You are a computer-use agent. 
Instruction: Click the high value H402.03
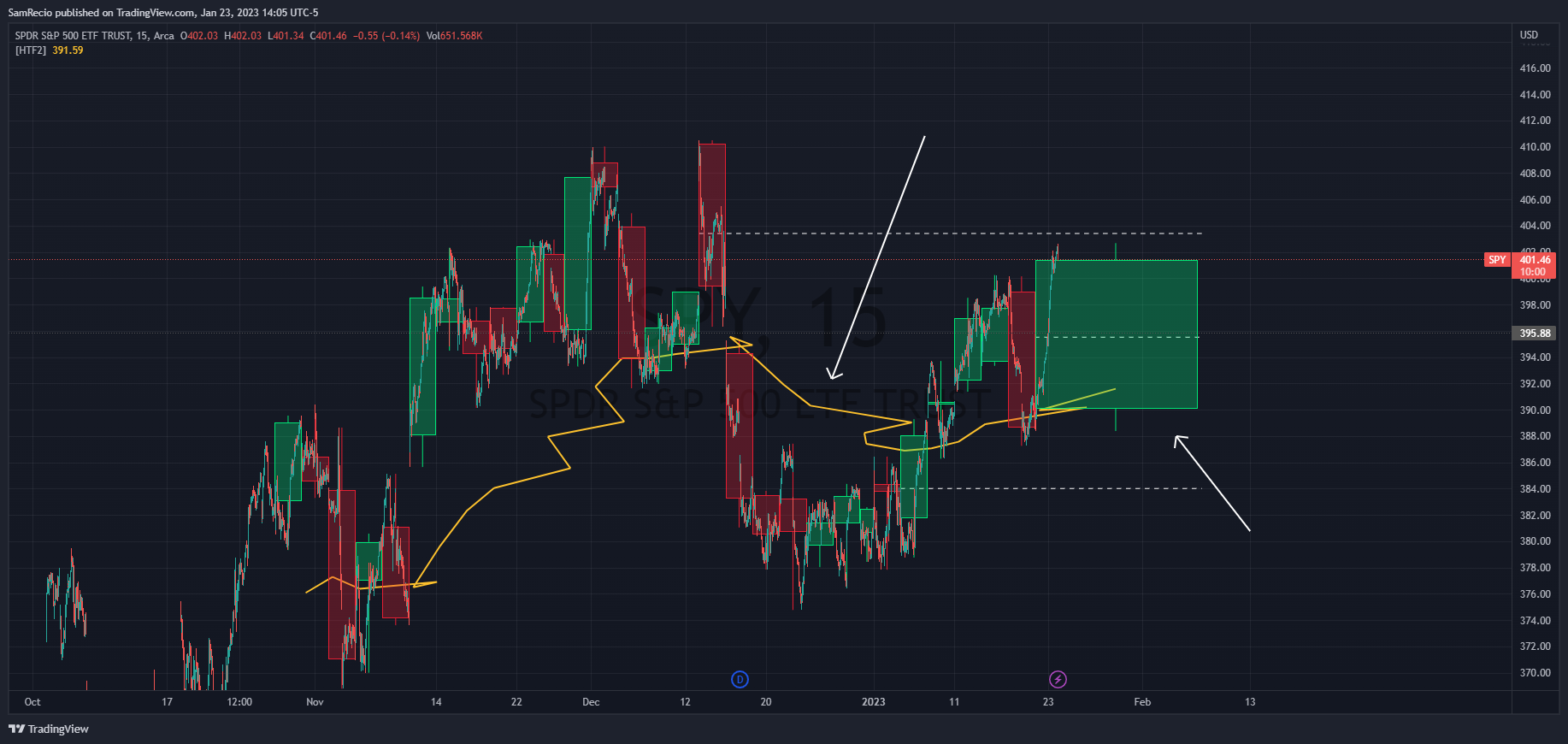click(x=243, y=36)
